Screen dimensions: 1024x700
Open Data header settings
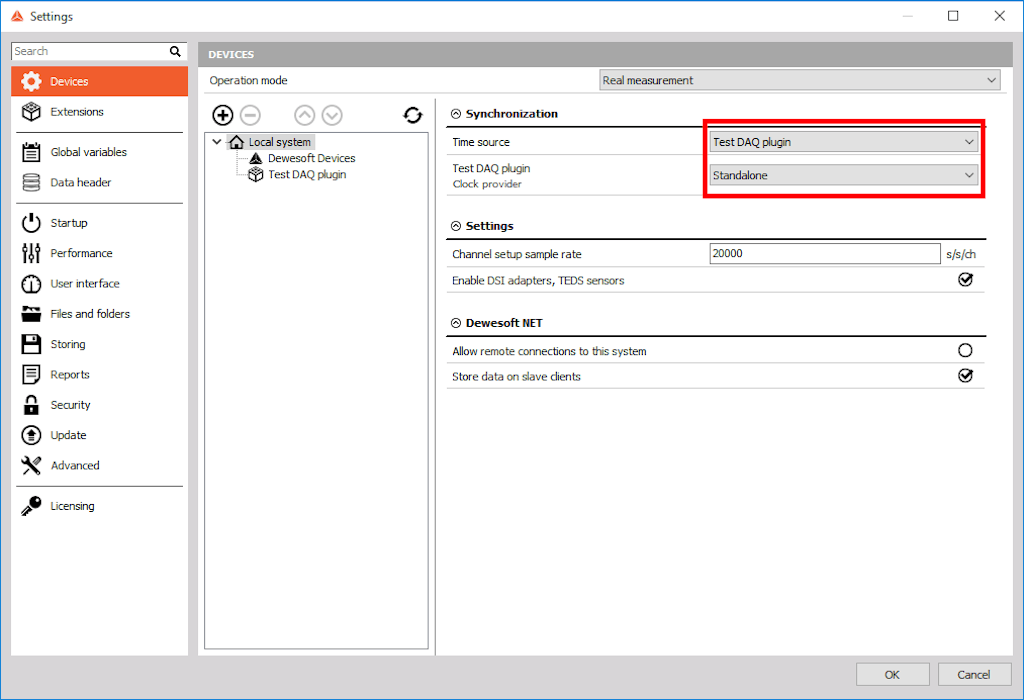[x=99, y=182]
